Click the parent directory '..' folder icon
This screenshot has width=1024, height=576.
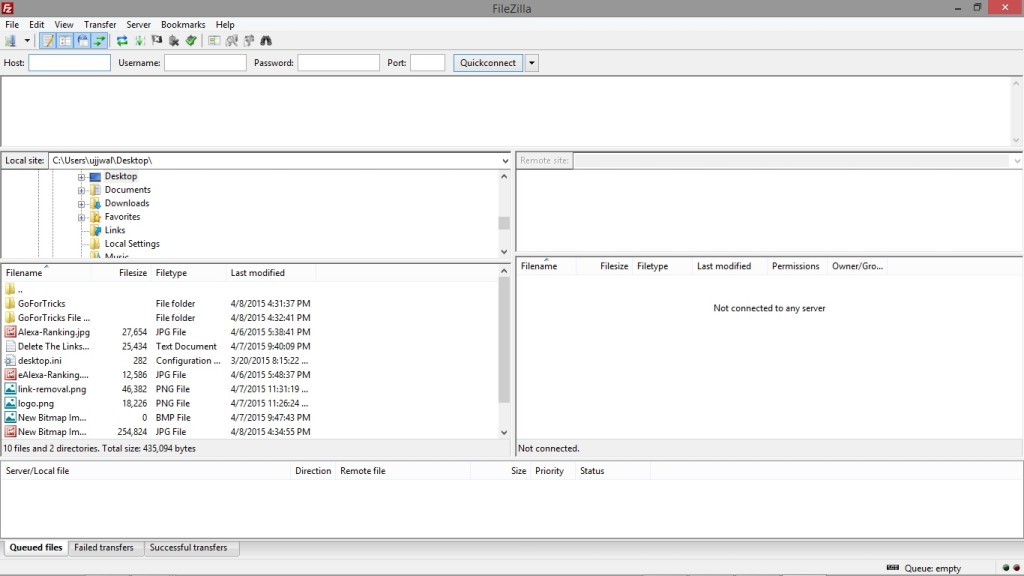10,289
